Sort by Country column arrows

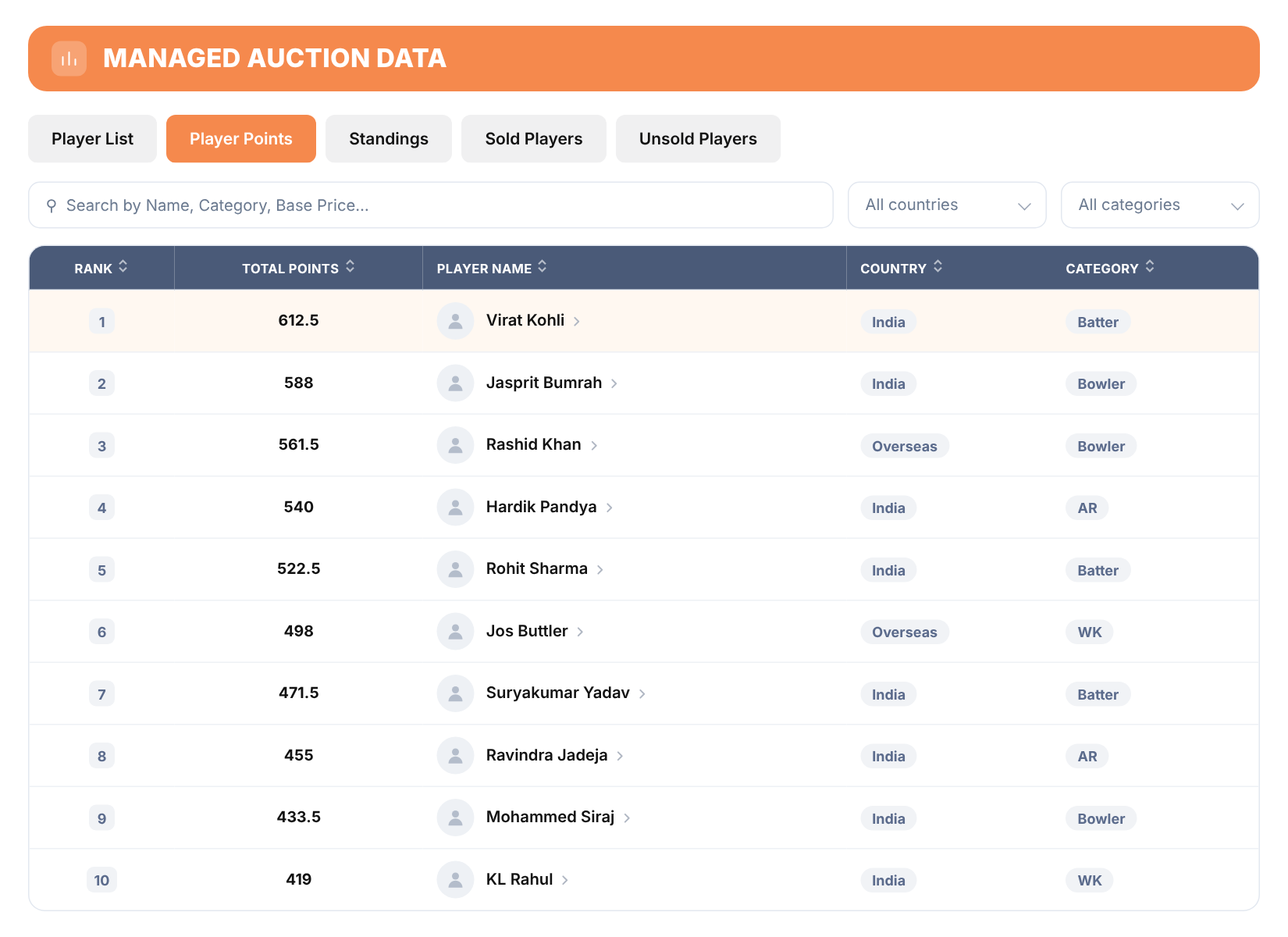click(x=938, y=266)
